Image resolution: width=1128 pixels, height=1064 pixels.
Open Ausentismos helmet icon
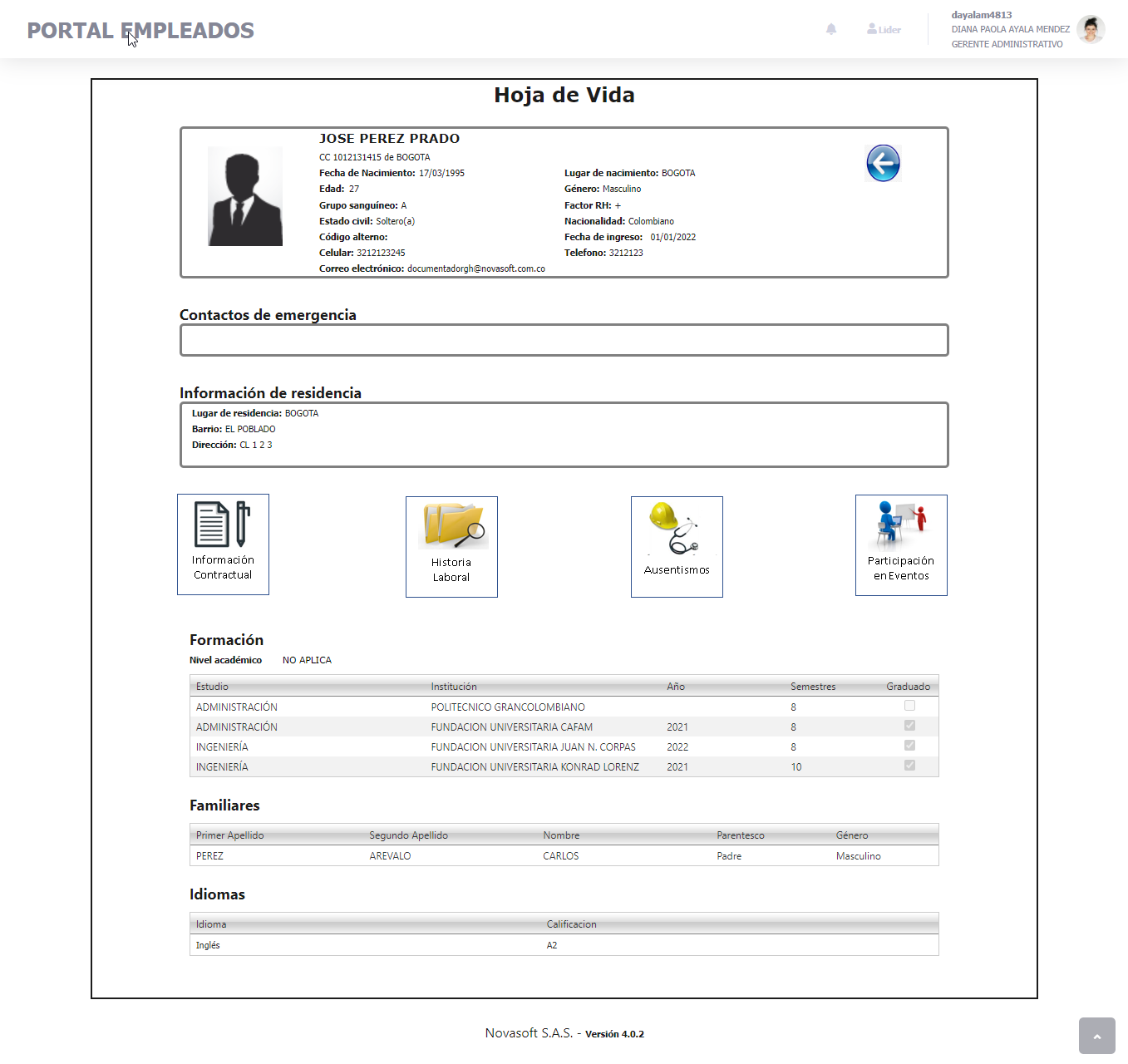coord(677,547)
